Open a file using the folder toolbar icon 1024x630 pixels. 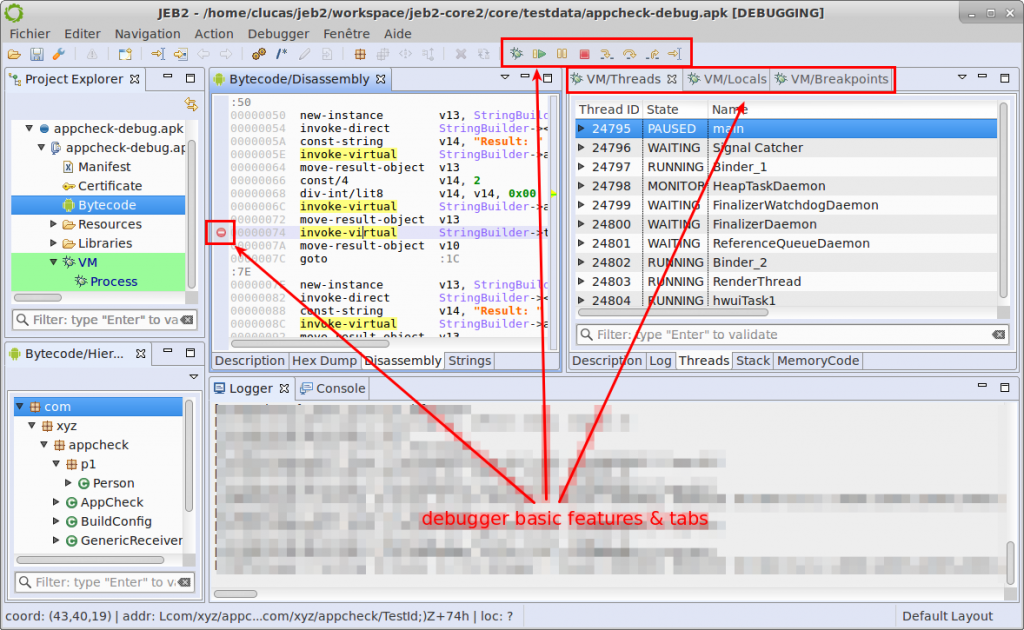tap(13, 54)
